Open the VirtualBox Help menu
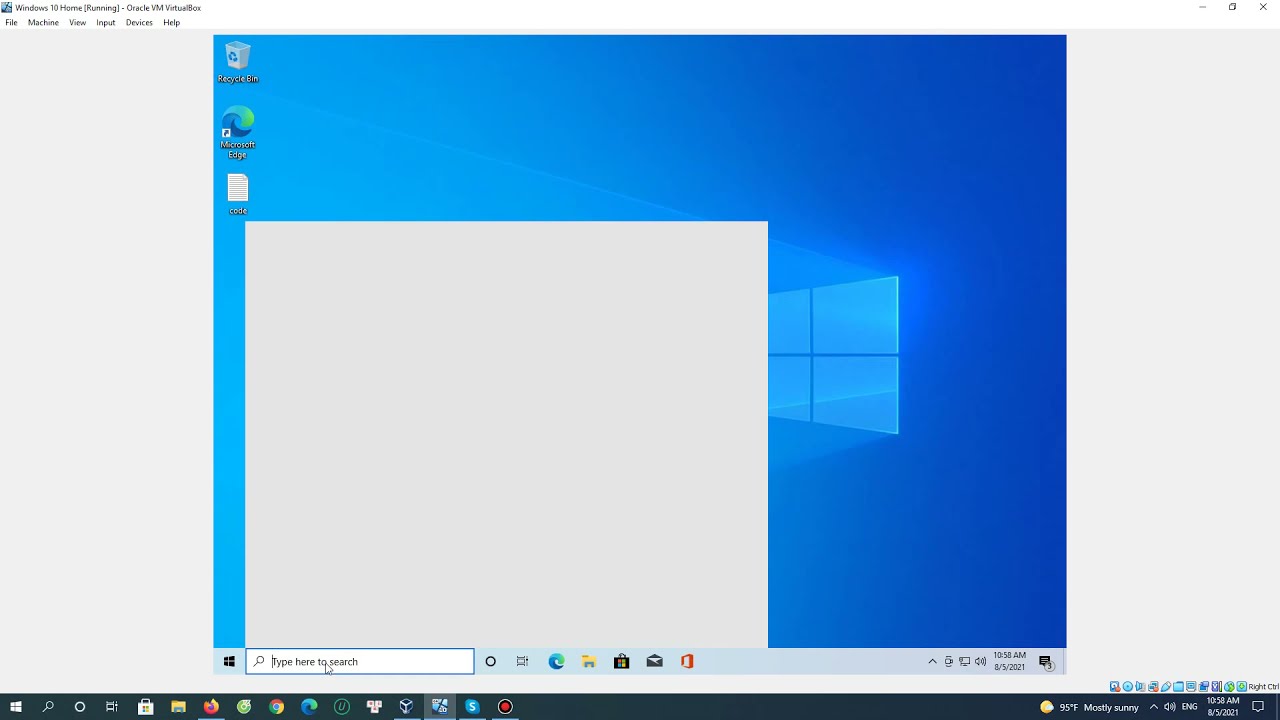1280x720 pixels. [x=171, y=22]
